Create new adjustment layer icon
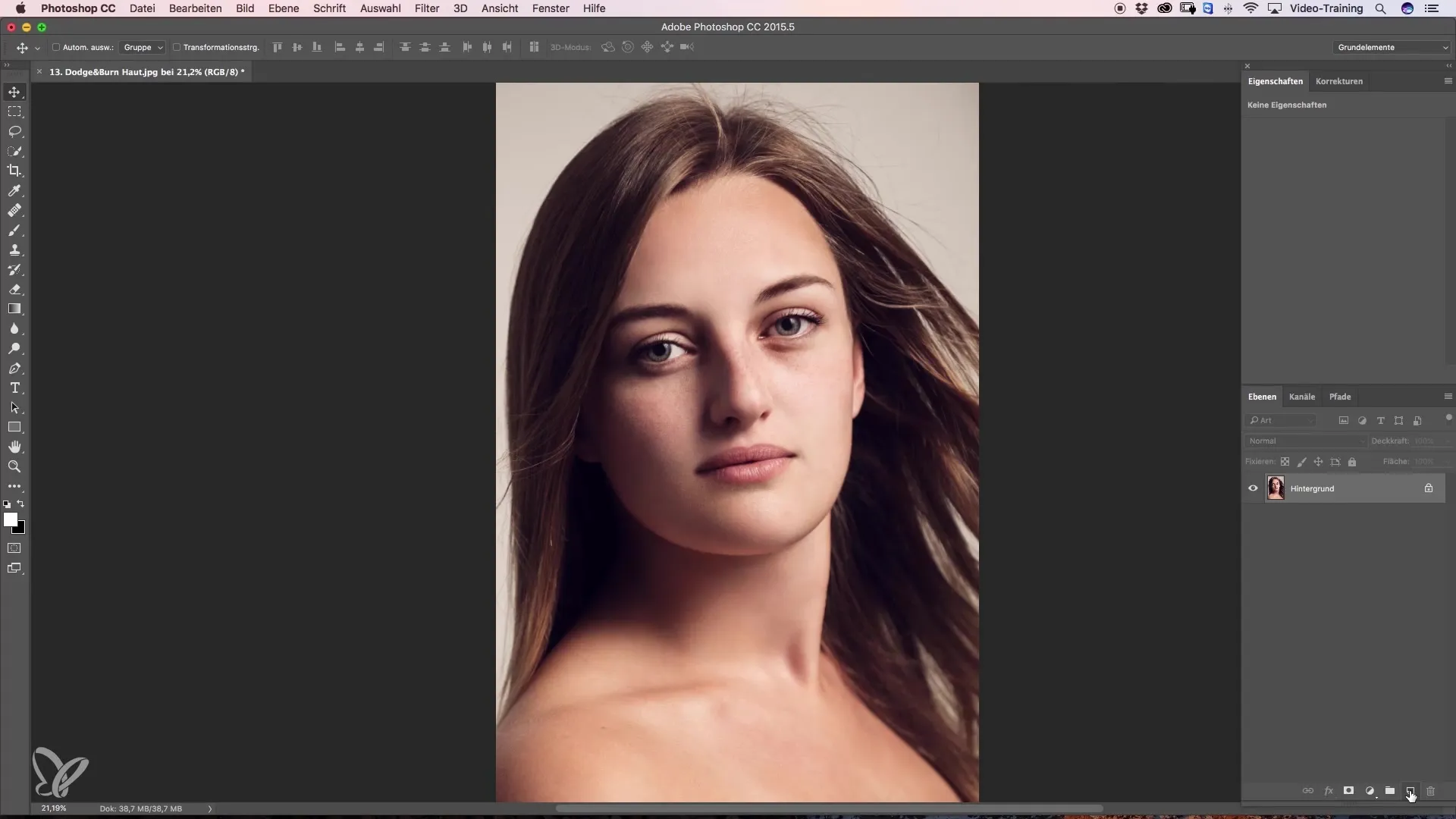1456x819 pixels. [1370, 790]
